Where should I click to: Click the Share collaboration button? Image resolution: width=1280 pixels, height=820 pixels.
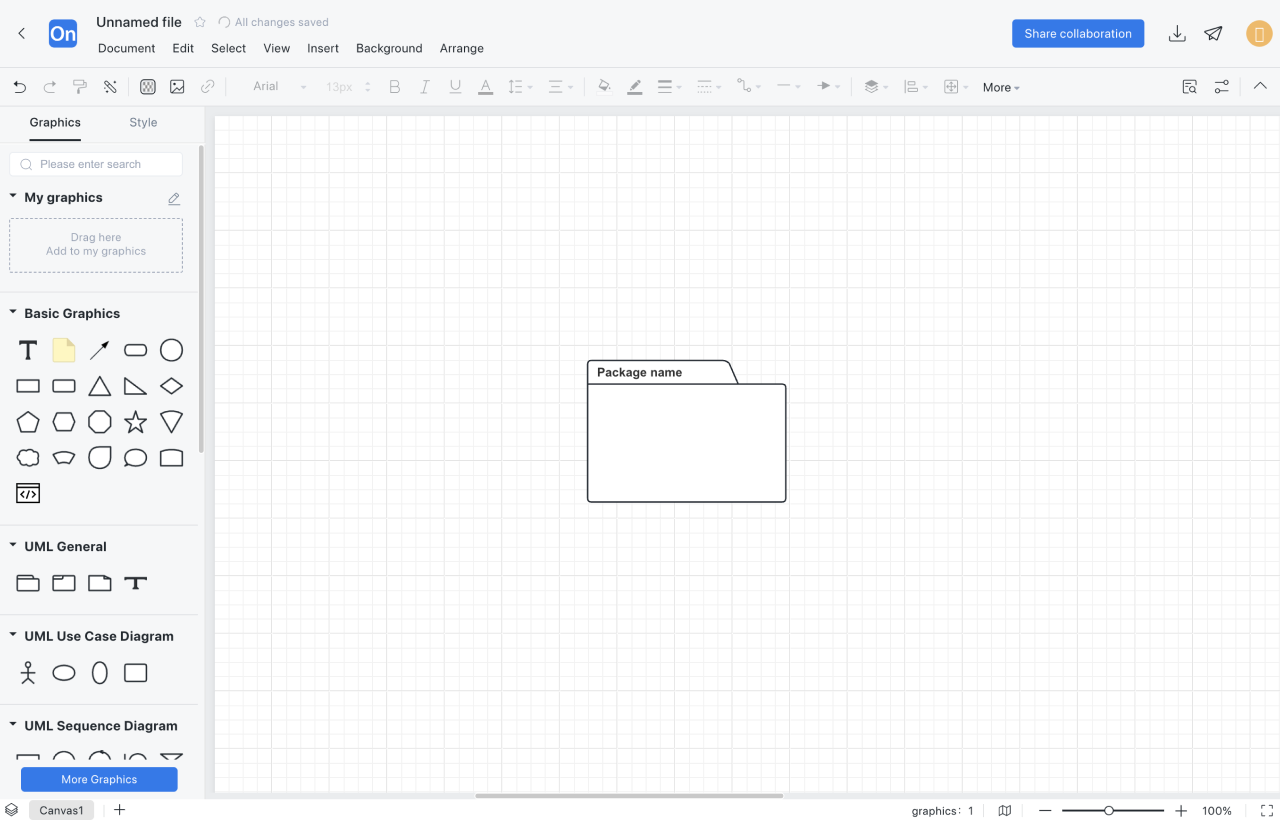[1078, 34]
